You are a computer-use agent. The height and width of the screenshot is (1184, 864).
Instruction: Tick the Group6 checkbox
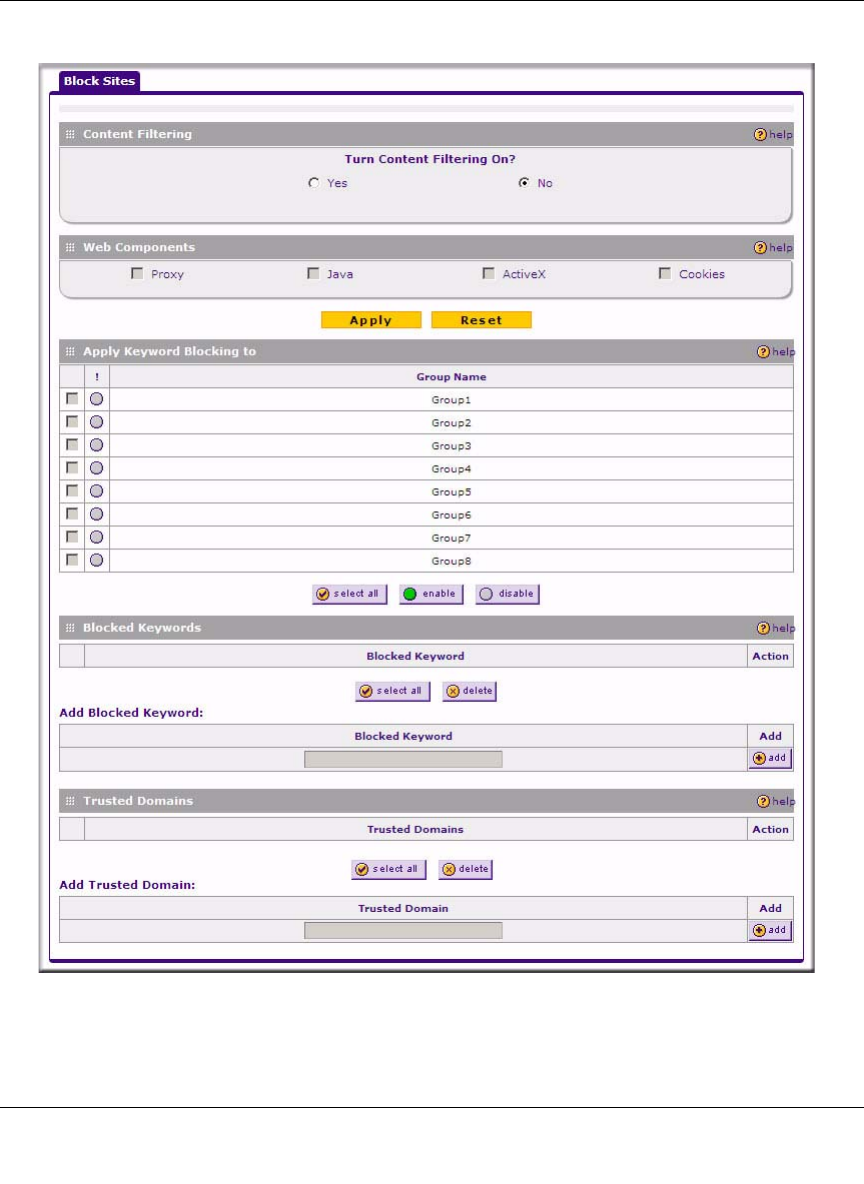coord(72,513)
